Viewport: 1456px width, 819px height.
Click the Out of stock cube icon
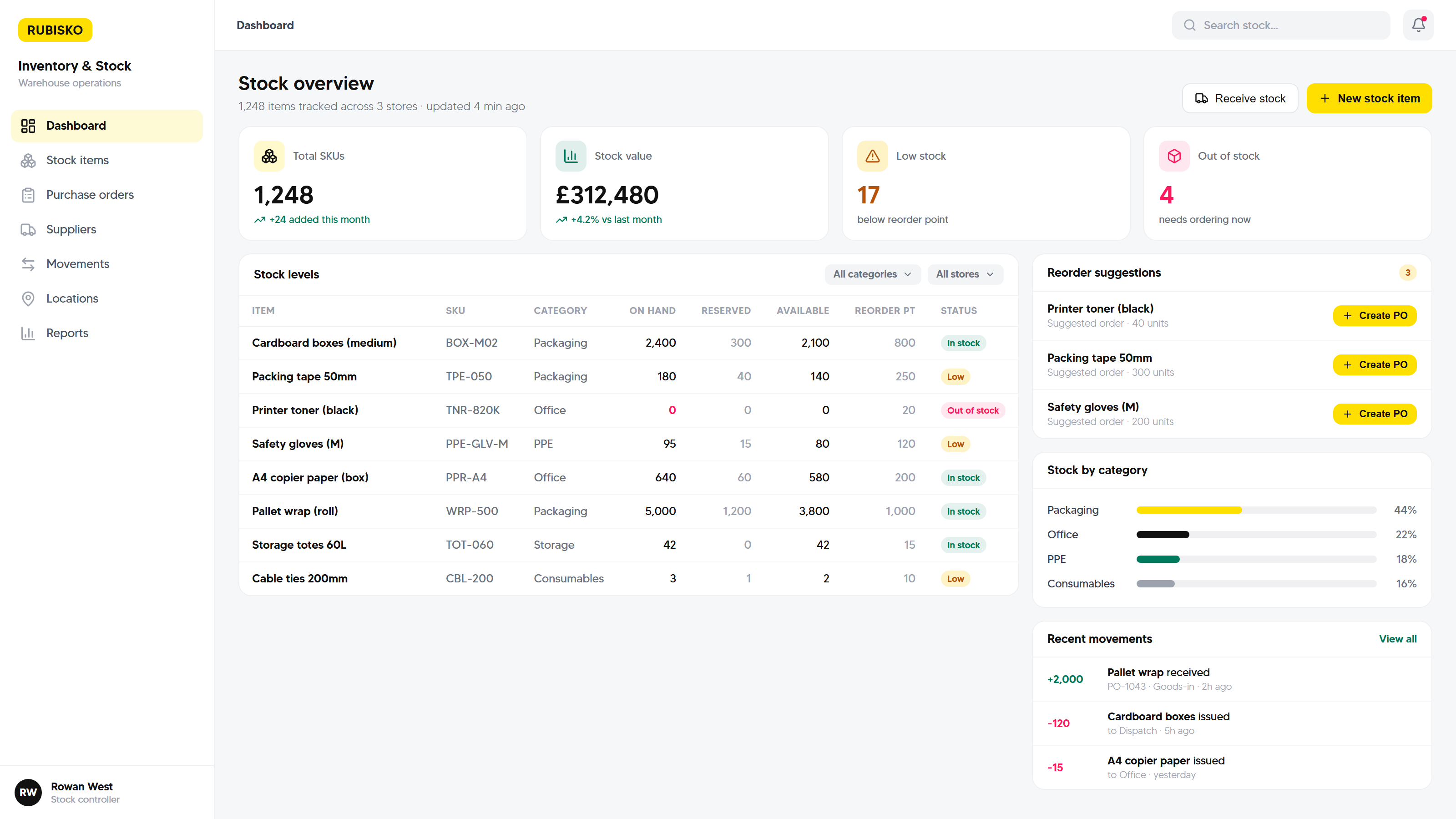click(x=1174, y=156)
